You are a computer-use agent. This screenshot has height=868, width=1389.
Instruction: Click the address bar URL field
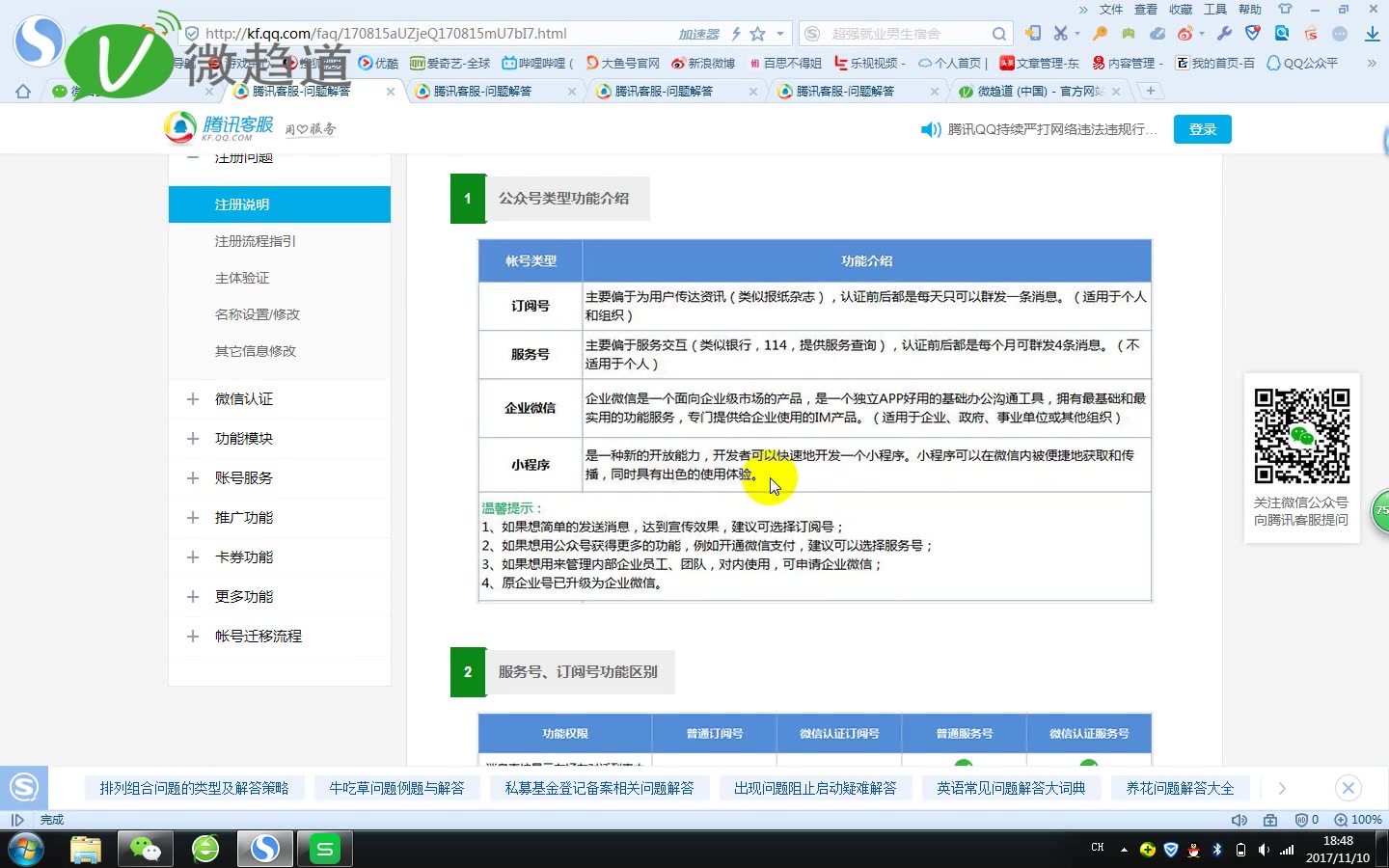pyautogui.click(x=434, y=34)
